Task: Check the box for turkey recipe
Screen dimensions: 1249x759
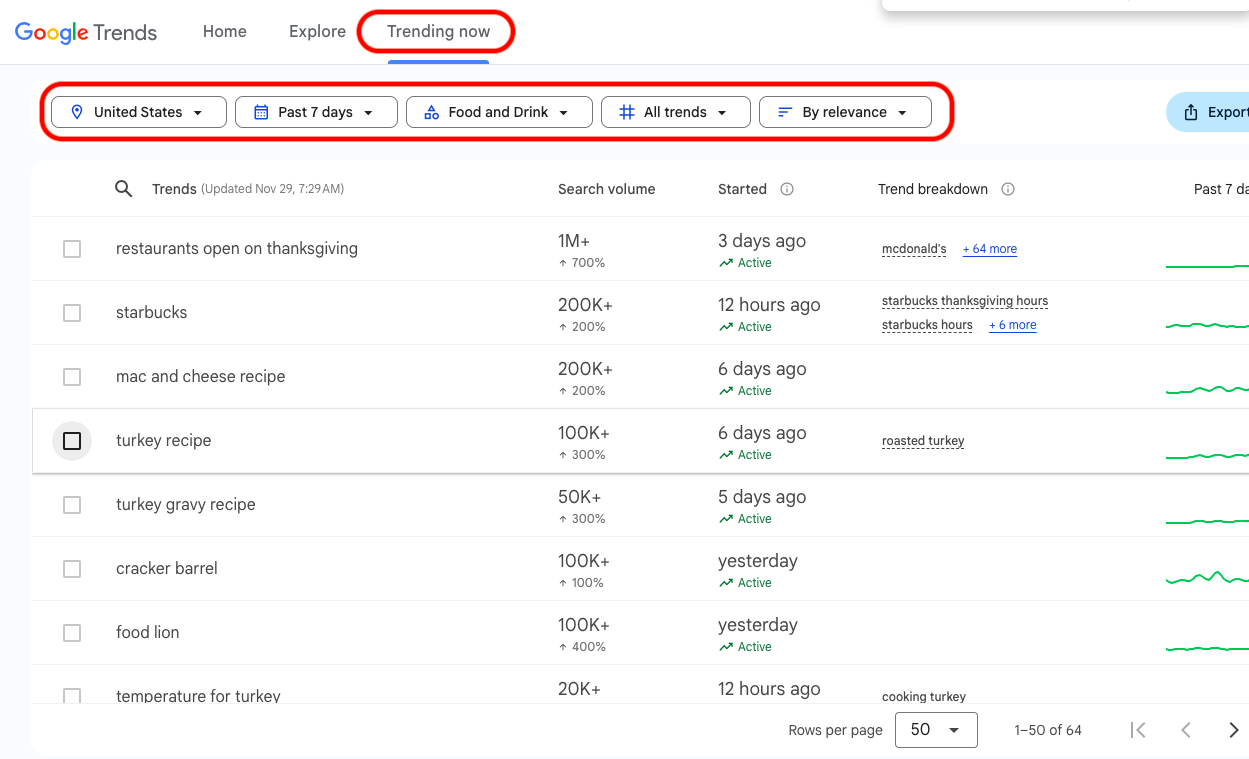Action: click(72, 441)
